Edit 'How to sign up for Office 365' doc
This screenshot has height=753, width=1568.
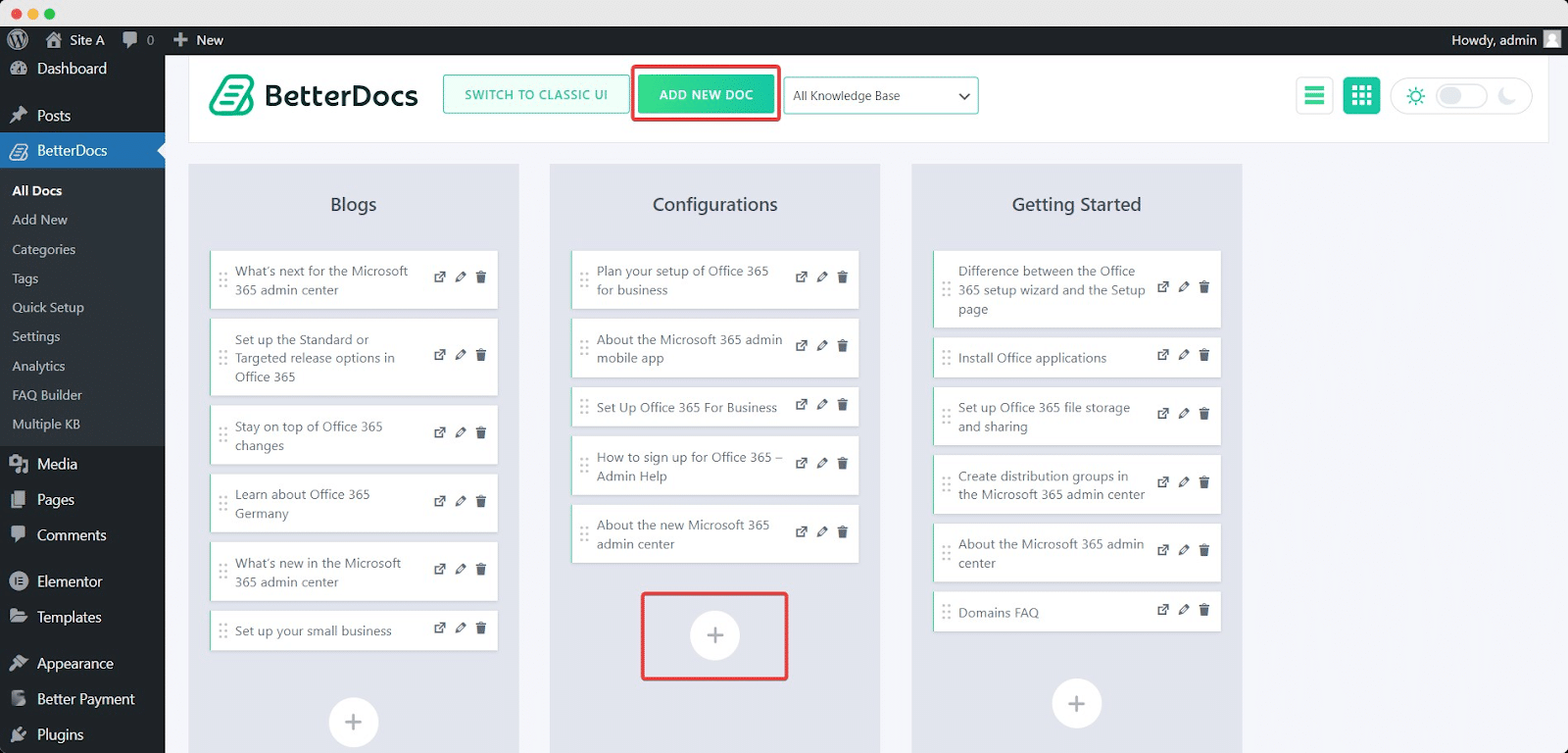coord(822,463)
